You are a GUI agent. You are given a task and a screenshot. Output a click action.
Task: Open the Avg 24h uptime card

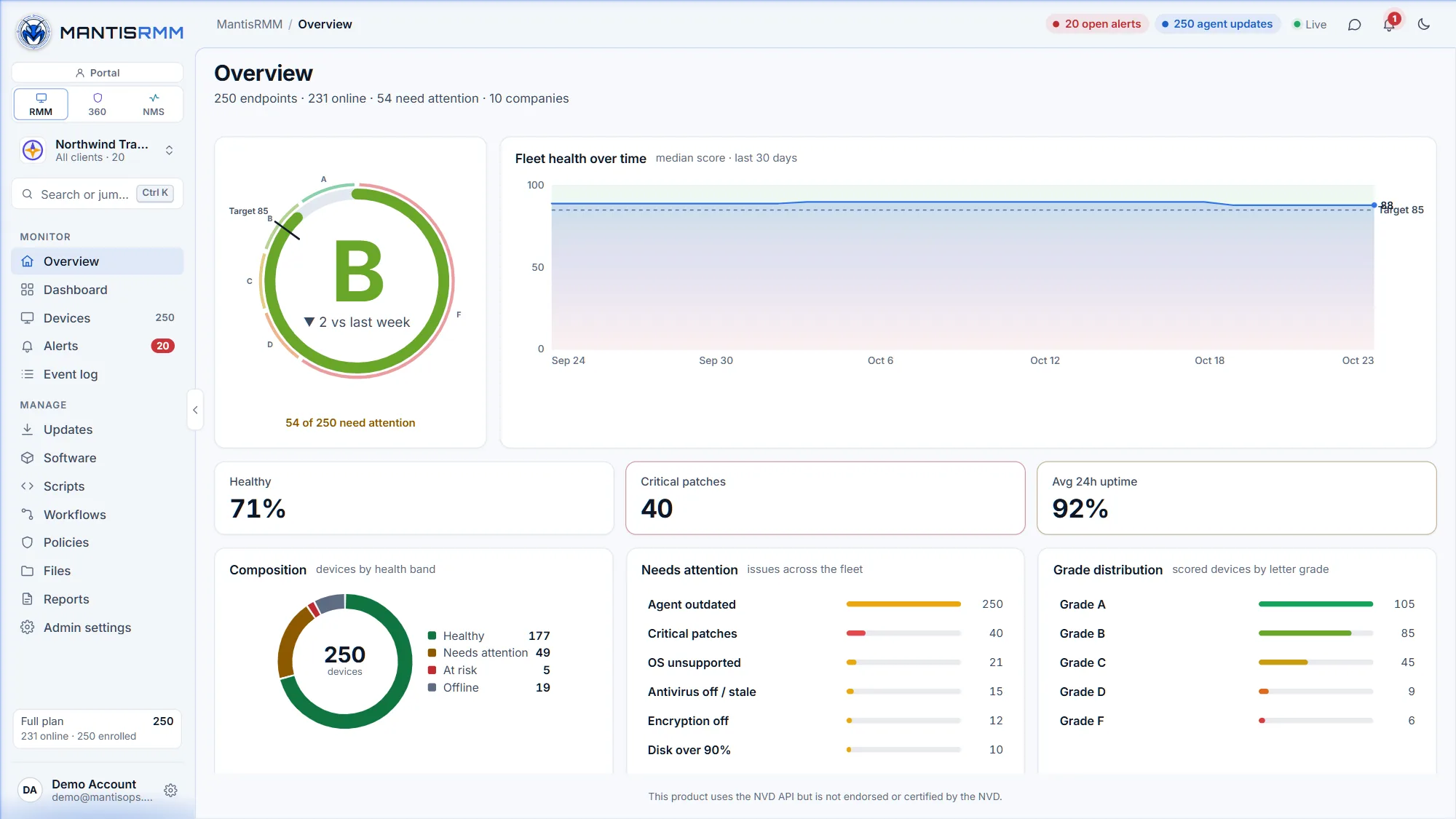point(1236,498)
